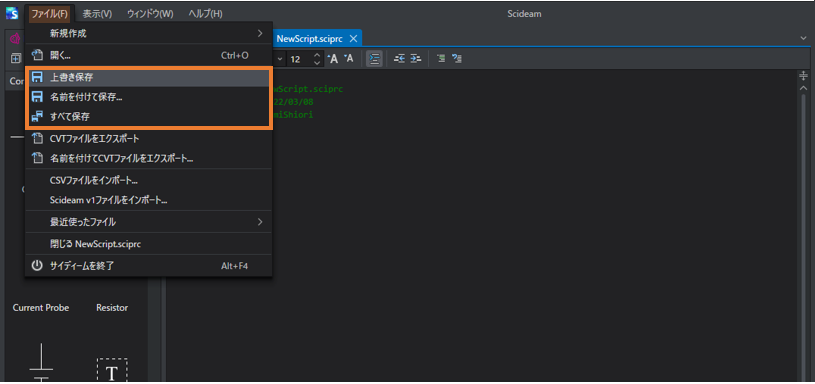Open the font dropdown arrow beside size 12
Viewport: 815px width, 384px height.
[x=280, y=59]
